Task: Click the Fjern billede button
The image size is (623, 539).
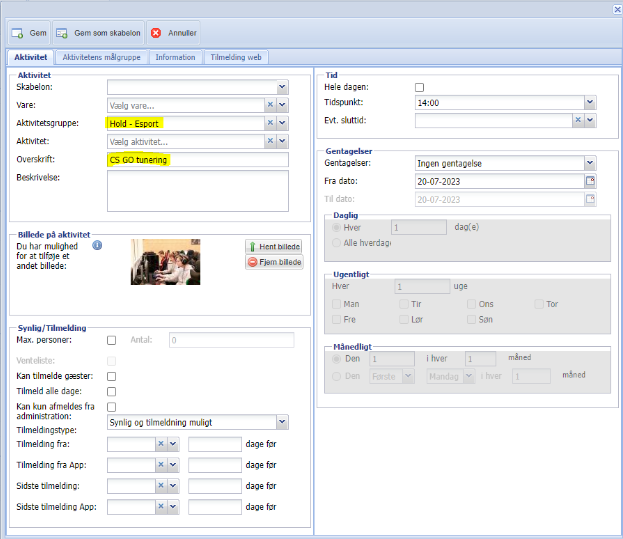Action: click(x=273, y=262)
